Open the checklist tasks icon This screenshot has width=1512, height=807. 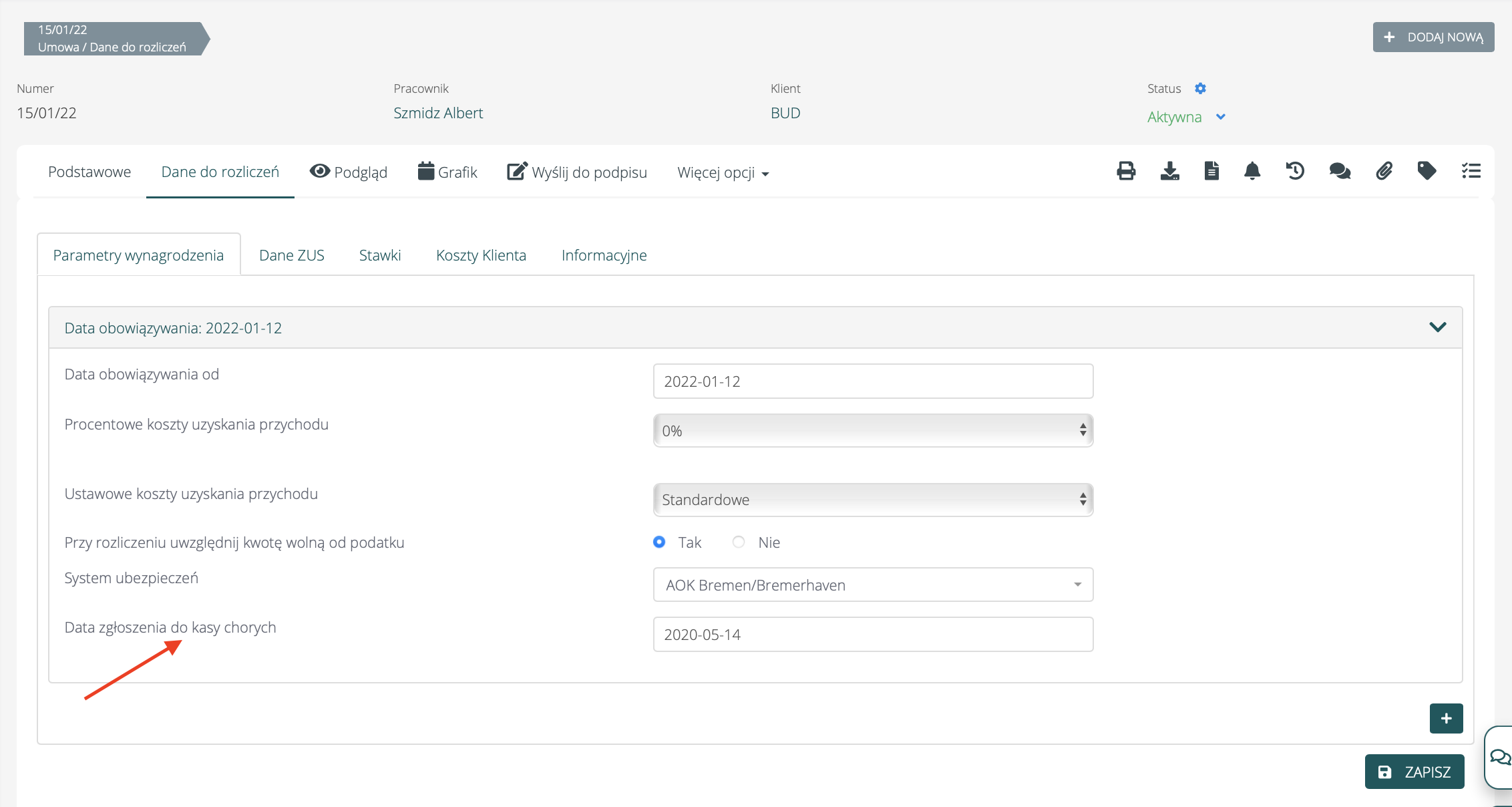[1471, 171]
